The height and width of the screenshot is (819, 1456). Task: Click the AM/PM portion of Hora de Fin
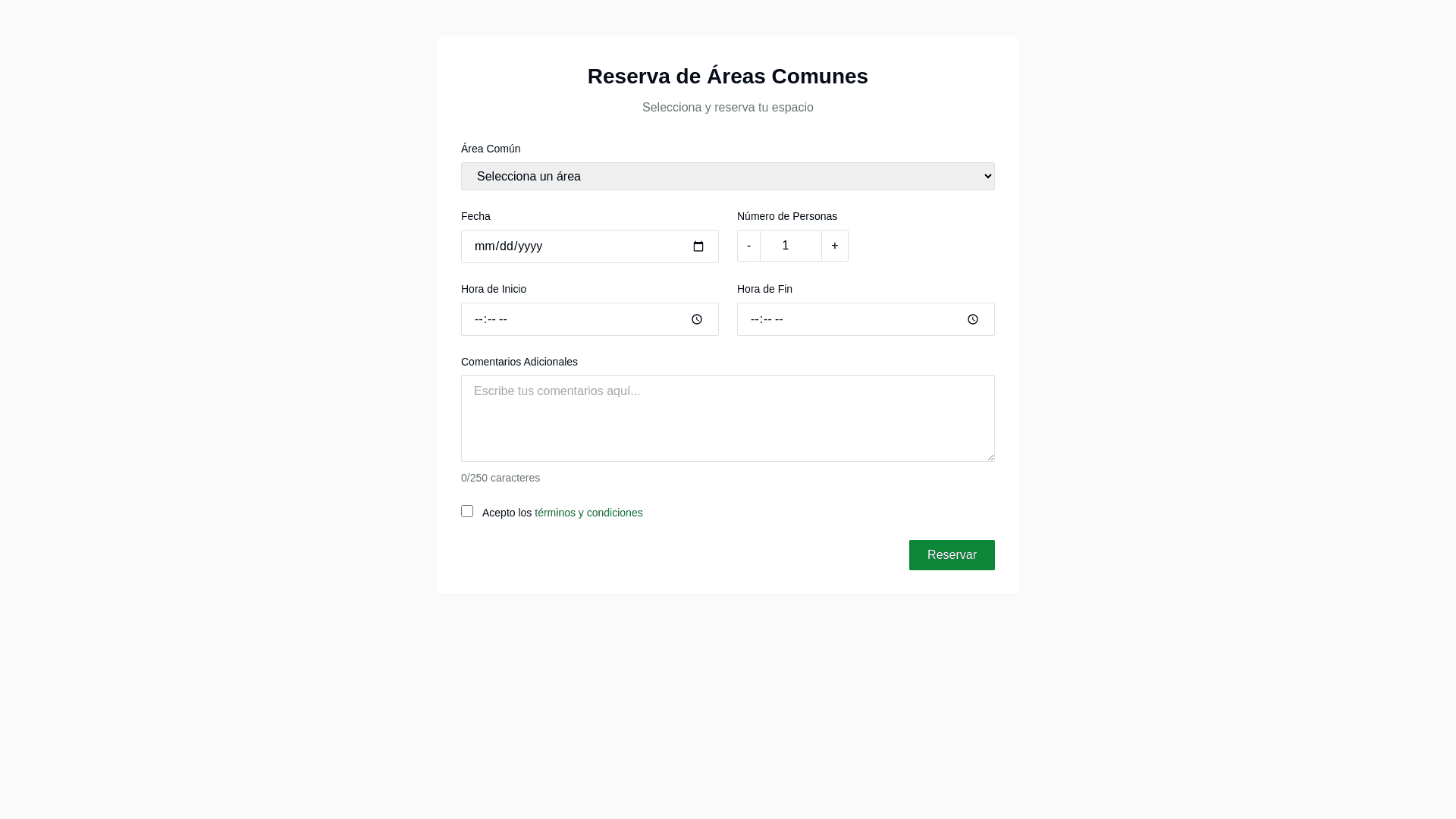pyautogui.click(x=779, y=319)
